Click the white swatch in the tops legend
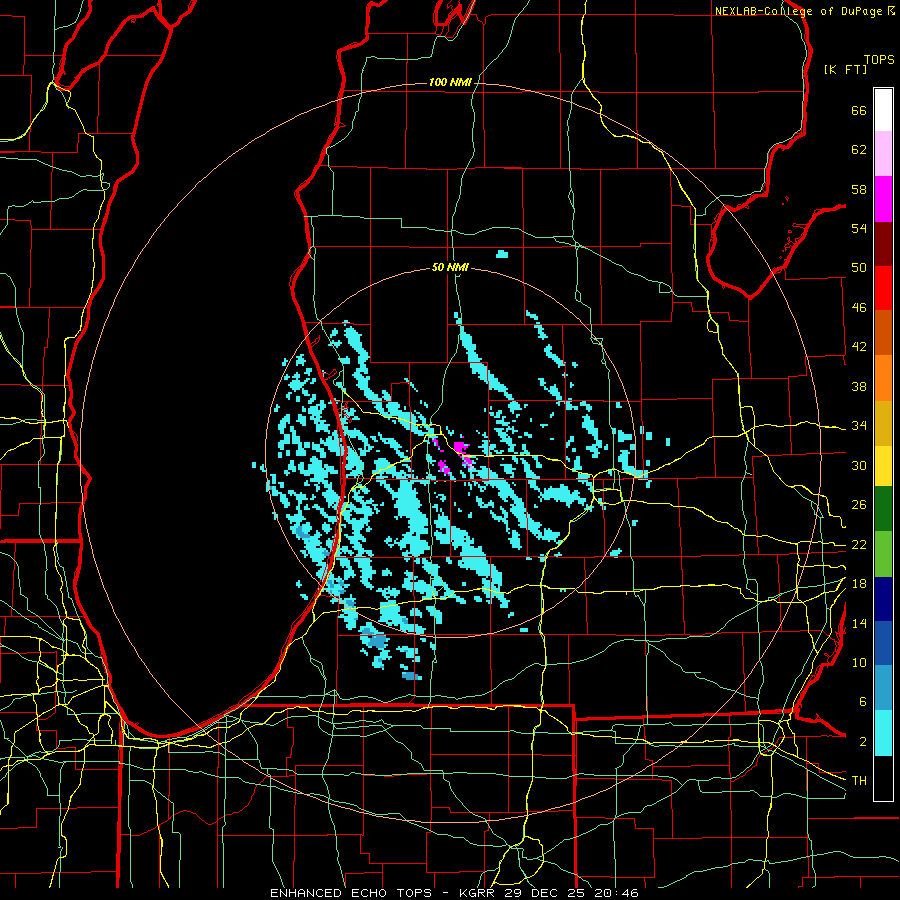The height and width of the screenshot is (900, 900). coord(883,110)
